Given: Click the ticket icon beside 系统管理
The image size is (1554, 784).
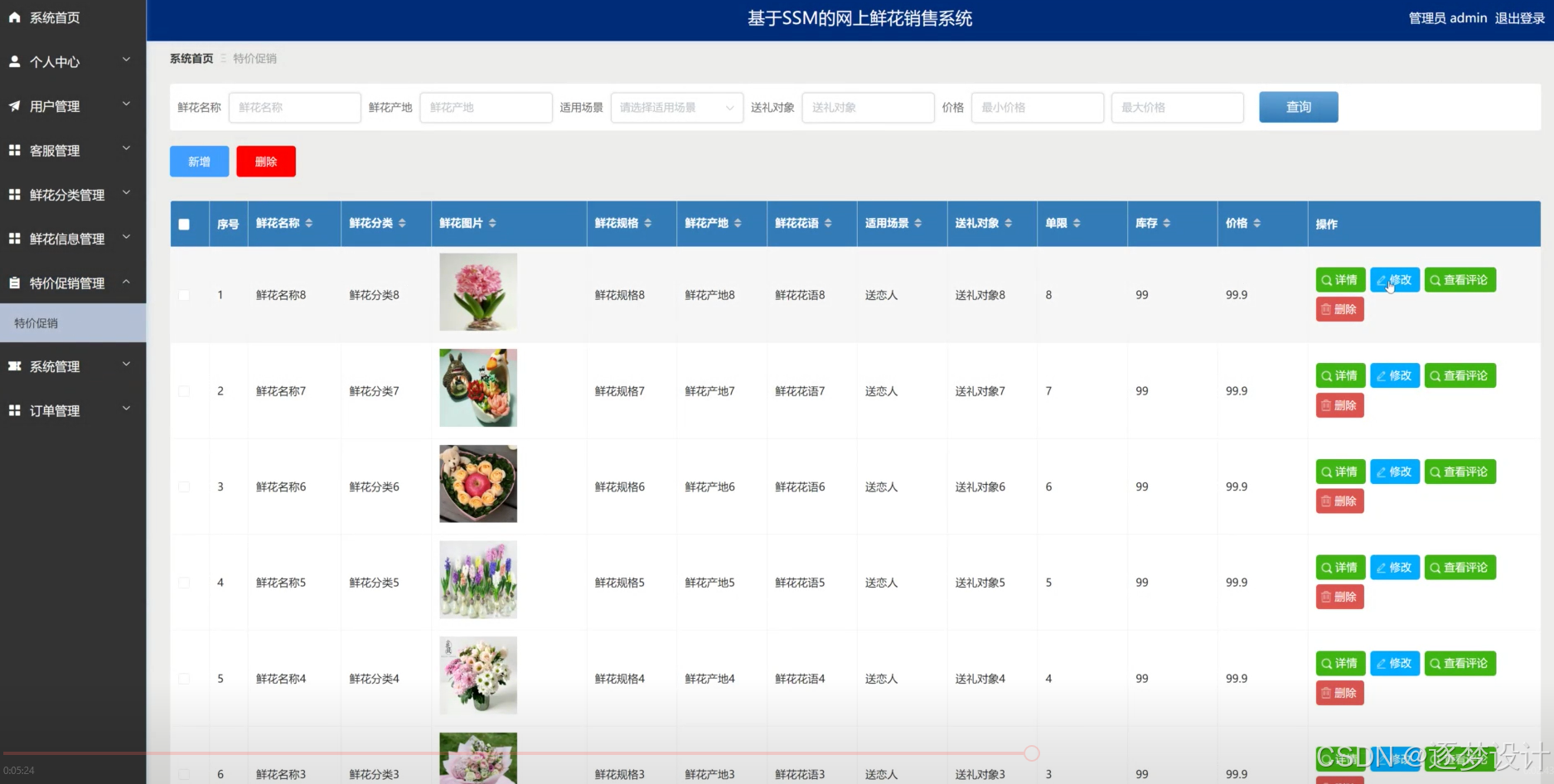Looking at the screenshot, I should 14,365.
